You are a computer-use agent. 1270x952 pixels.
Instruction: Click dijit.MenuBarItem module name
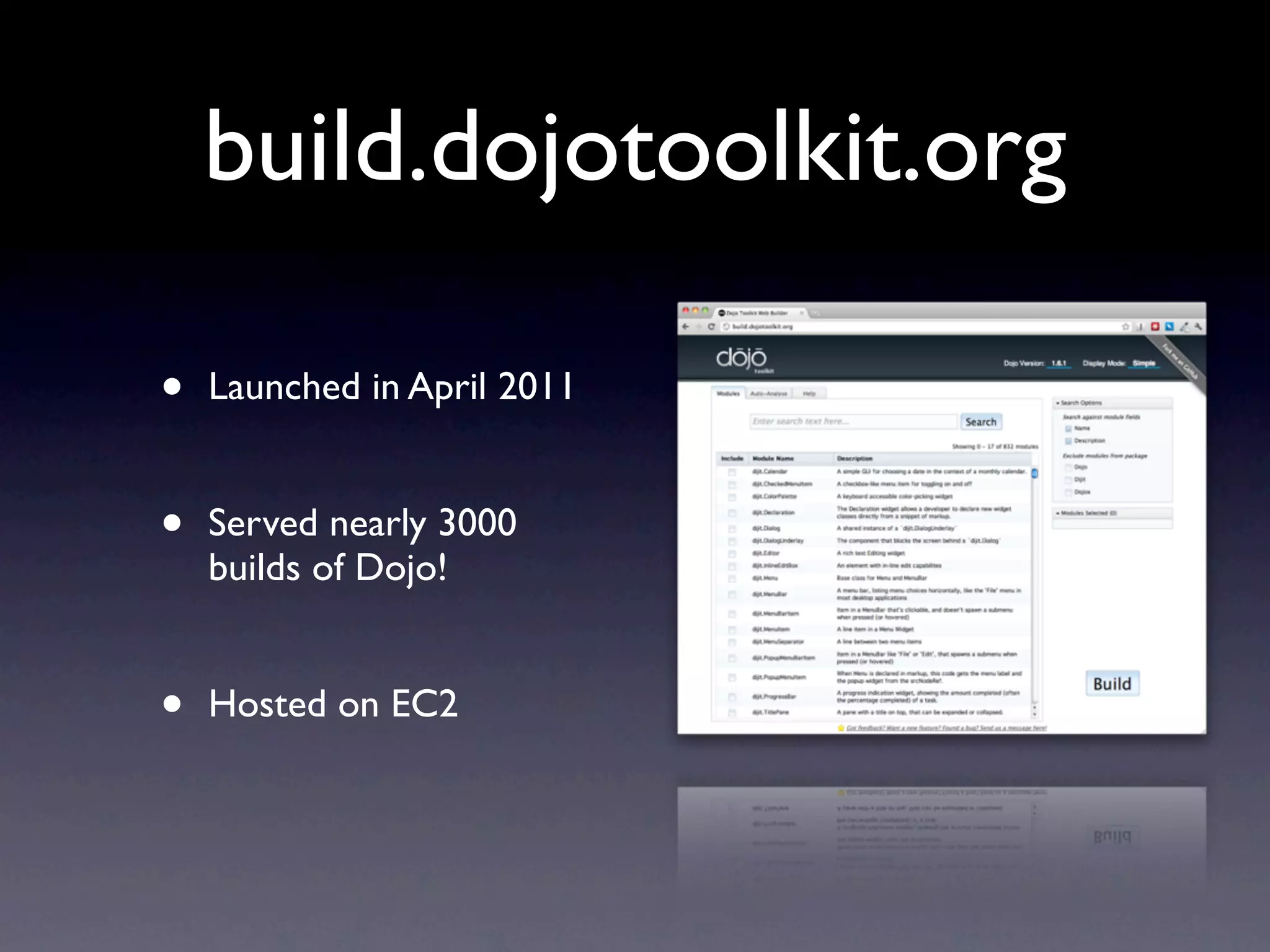(x=775, y=614)
